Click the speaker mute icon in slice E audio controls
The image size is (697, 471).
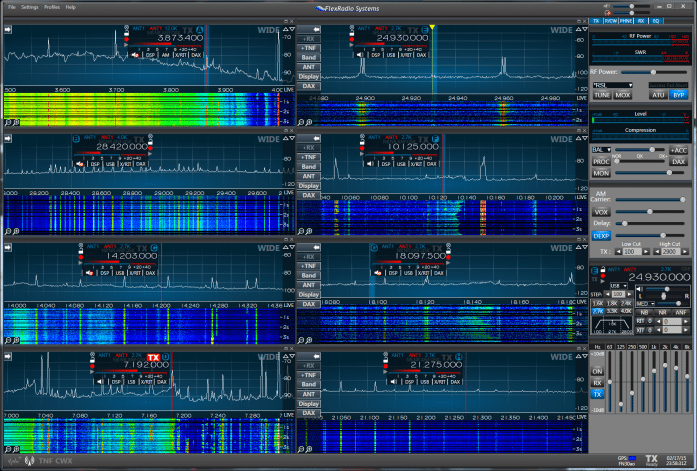point(640,289)
